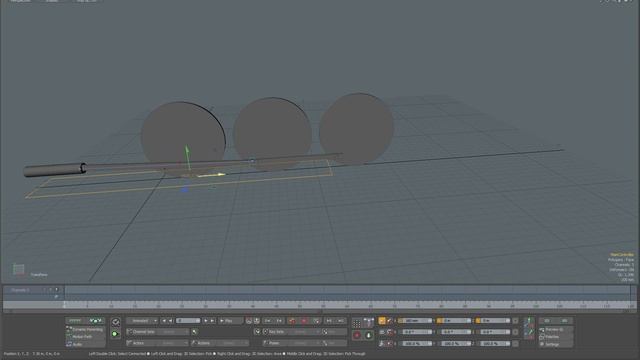This screenshot has height=360, width=640.
Task: Open the Channel Sets dropdown
Action: 158,332
